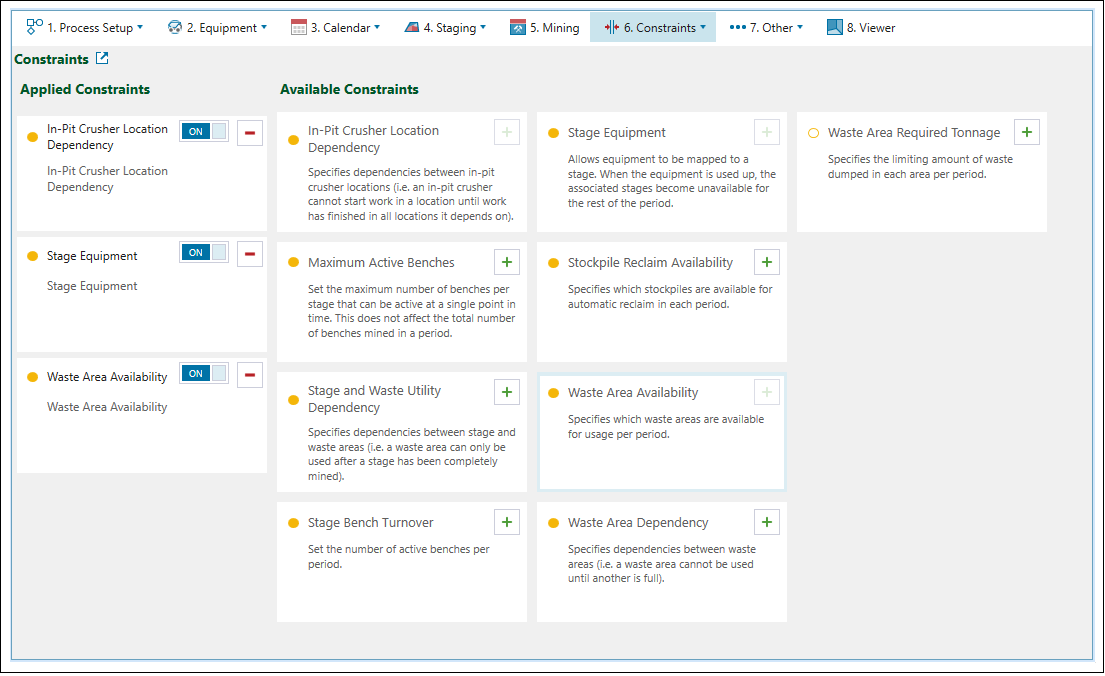The width and height of the screenshot is (1105, 676).
Task: Add the Stockpile Reclaim Availability constraint
Action: click(767, 262)
